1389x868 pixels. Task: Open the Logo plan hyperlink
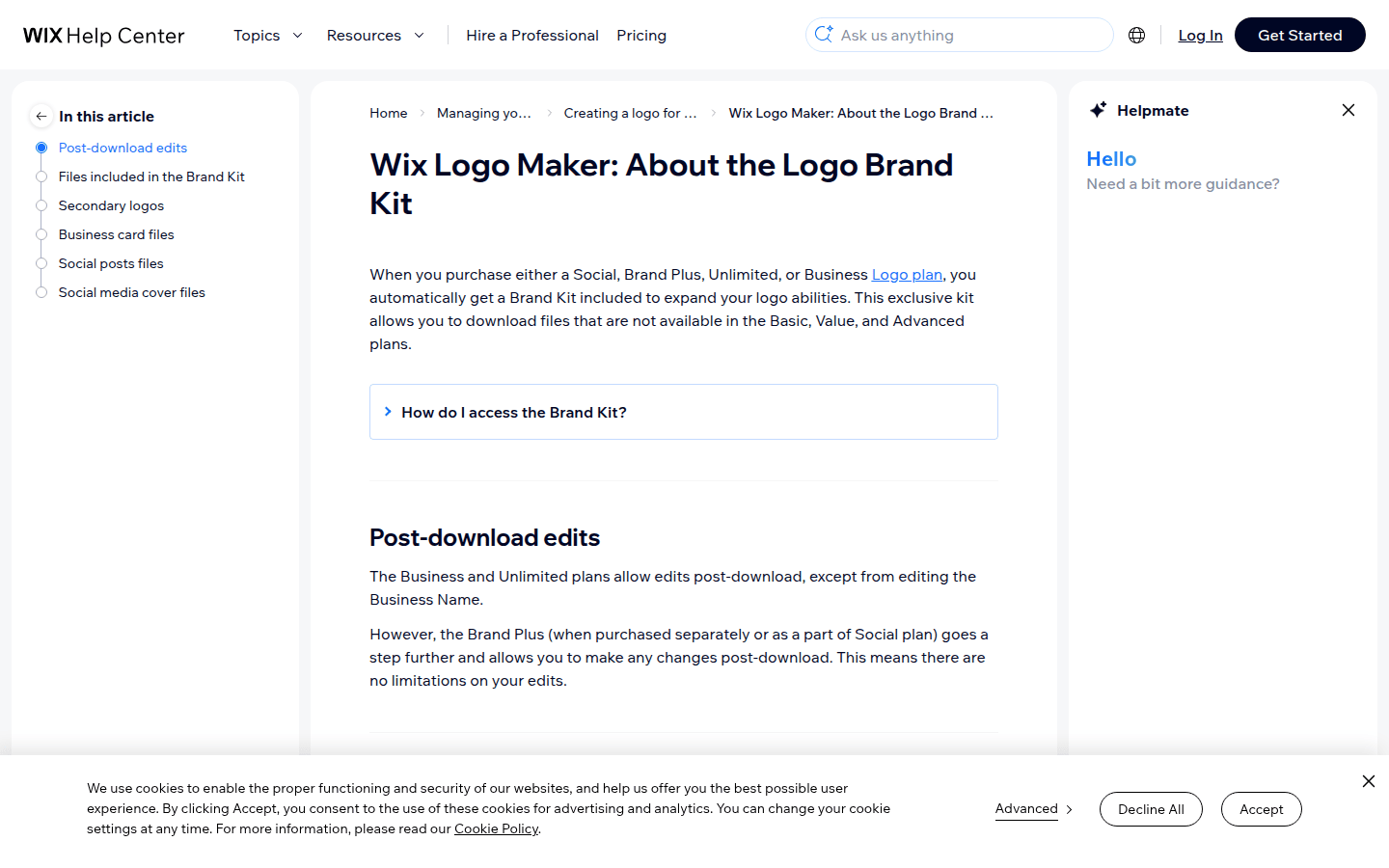coord(907,275)
